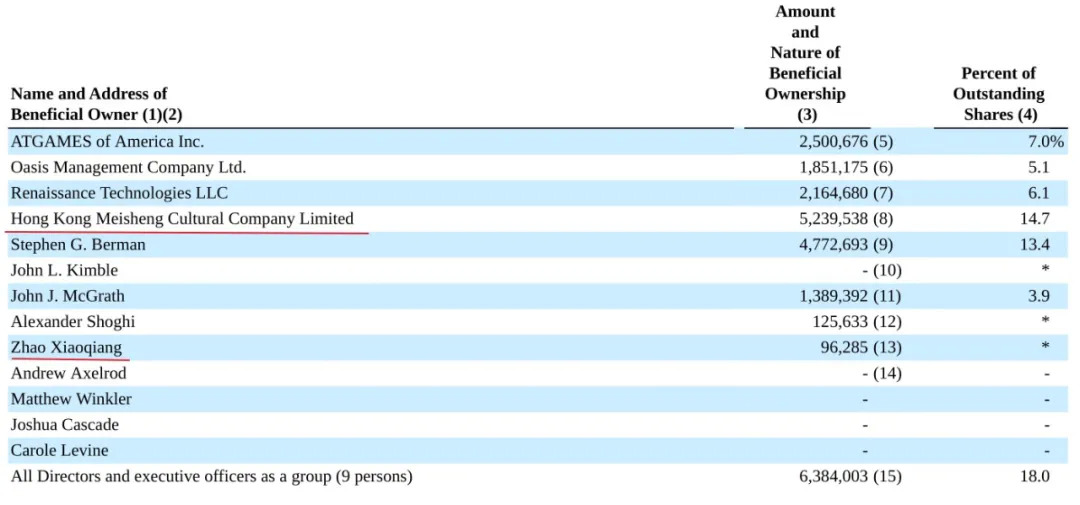Select the 6,384,003 (15) group total
1080x505 pixels.
(850, 477)
